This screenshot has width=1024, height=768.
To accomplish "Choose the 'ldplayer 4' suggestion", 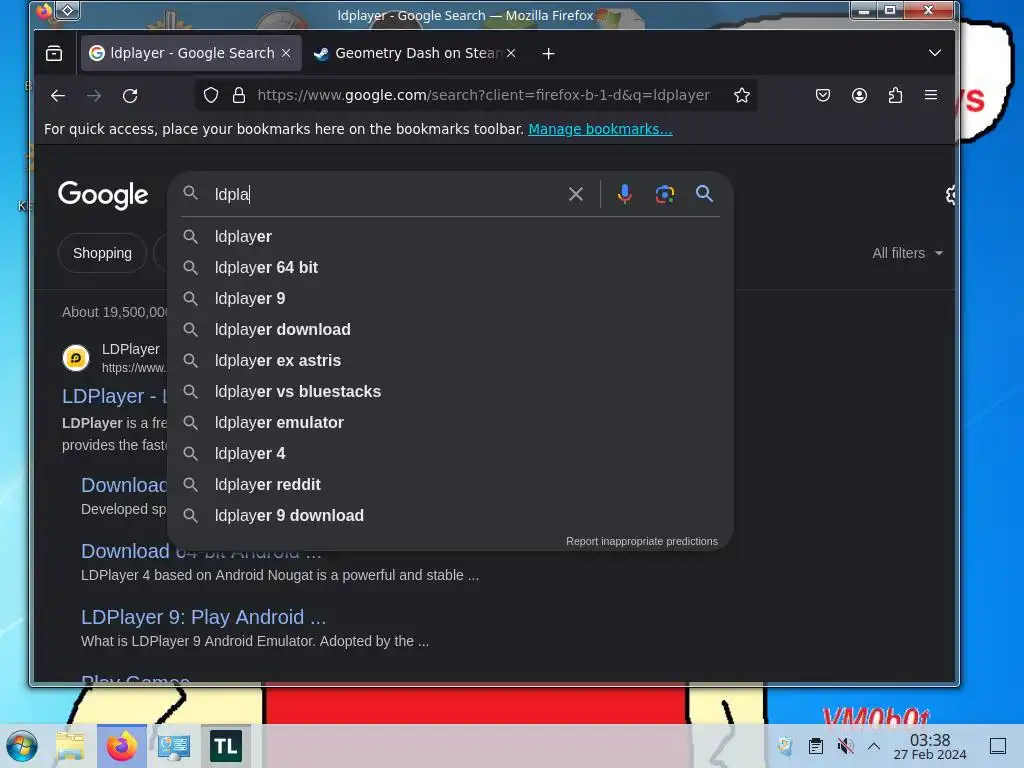I will pyautogui.click(x=450, y=454).
